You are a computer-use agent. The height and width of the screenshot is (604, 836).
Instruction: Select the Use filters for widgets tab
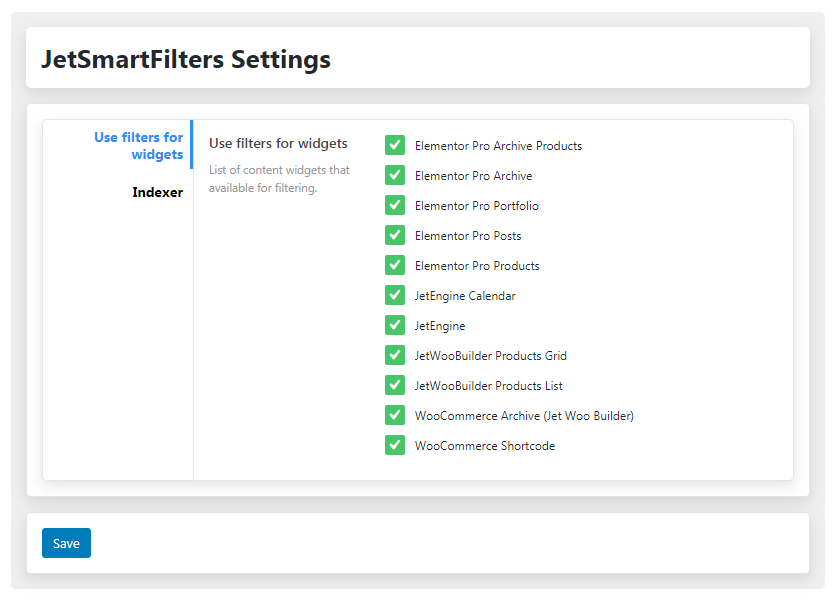coord(139,146)
